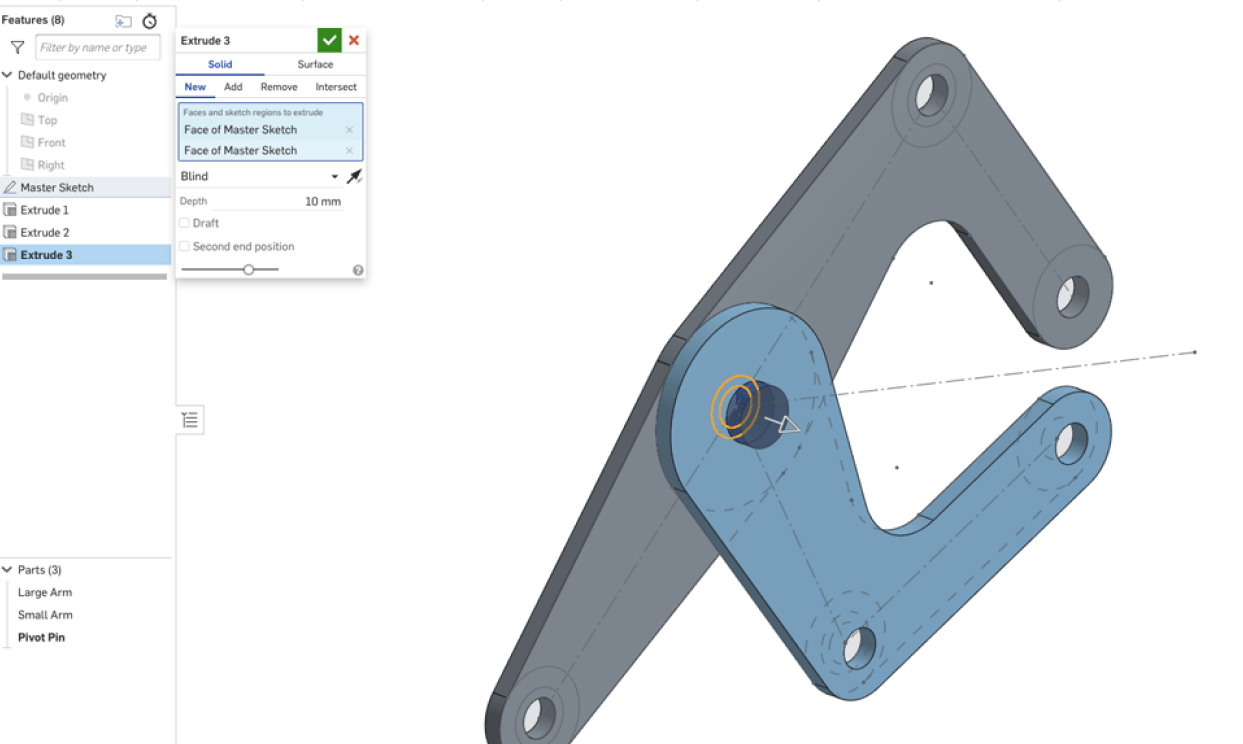Collapse the Default geometry tree section
The height and width of the screenshot is (744, 1243).
click(x=7, y=74)
